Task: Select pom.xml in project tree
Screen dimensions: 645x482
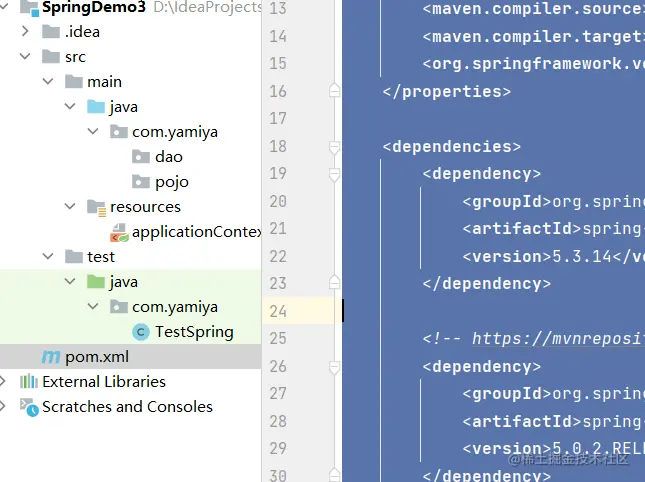Action: pyautogui.click(x=97, y=357)
